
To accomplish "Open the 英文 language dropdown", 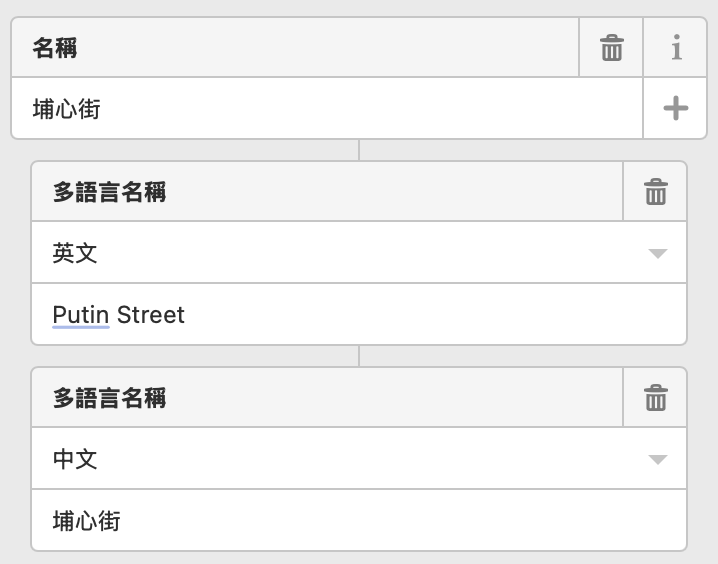I will click(359, 253).
